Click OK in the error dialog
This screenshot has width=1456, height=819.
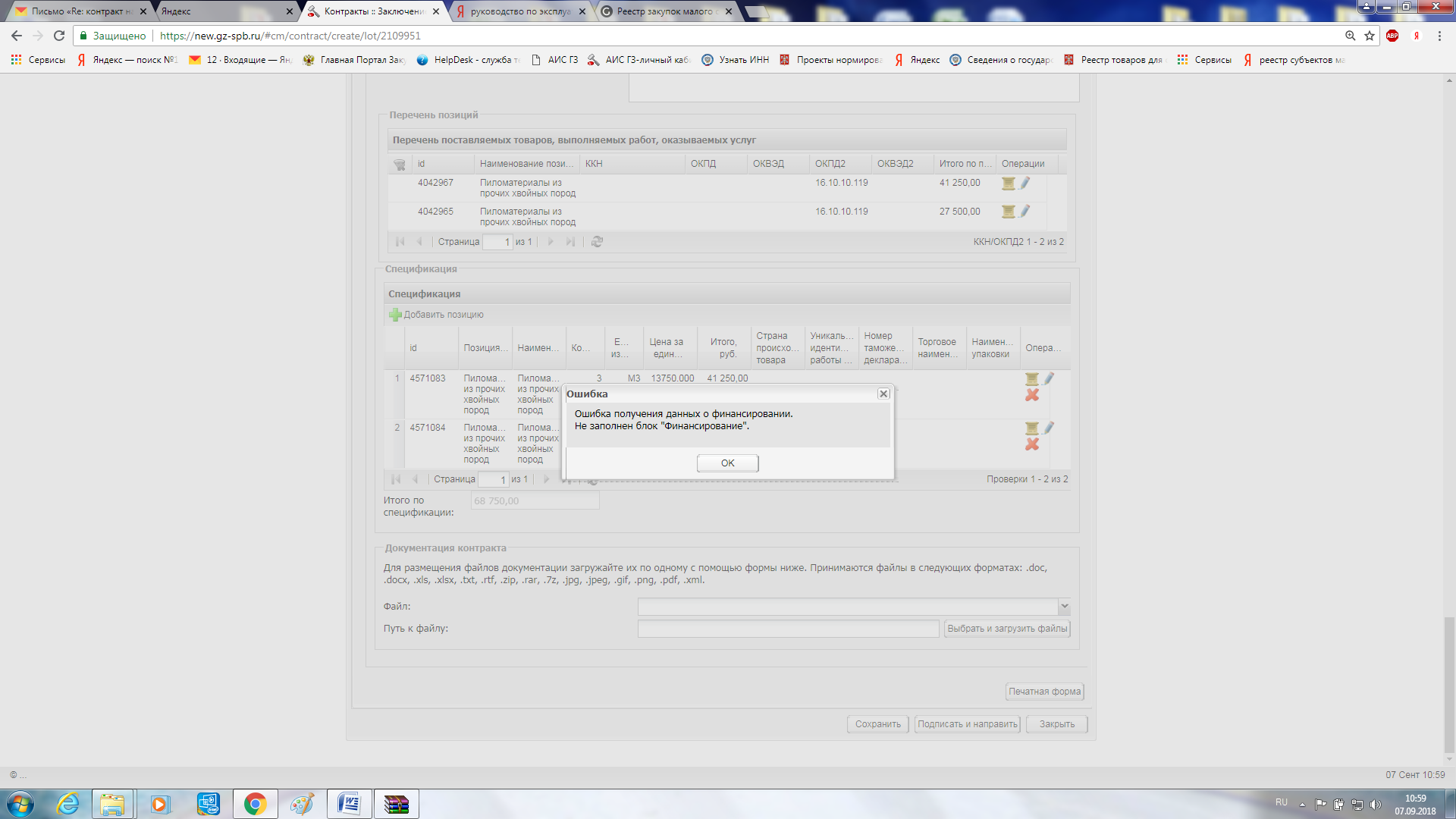pos(727,463)
